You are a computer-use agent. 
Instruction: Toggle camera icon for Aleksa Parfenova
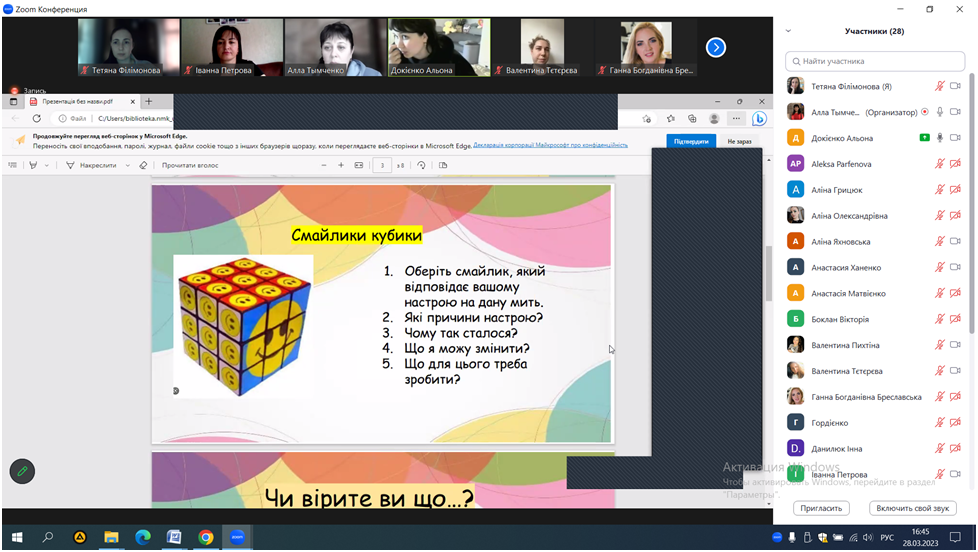click(955, 164)
